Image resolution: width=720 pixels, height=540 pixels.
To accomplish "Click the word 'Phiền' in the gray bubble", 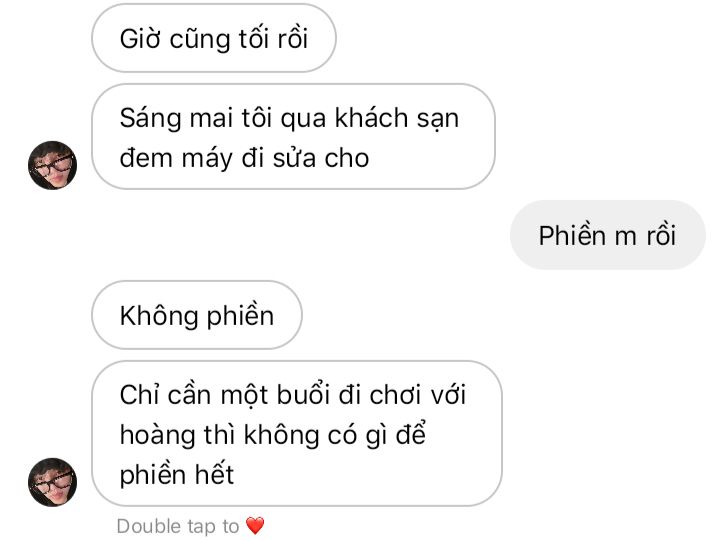I will click(572, 236).
